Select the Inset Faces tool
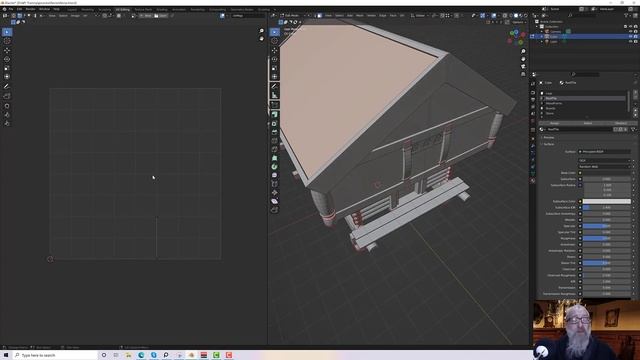The image size is (640, 360). point(274,123)
